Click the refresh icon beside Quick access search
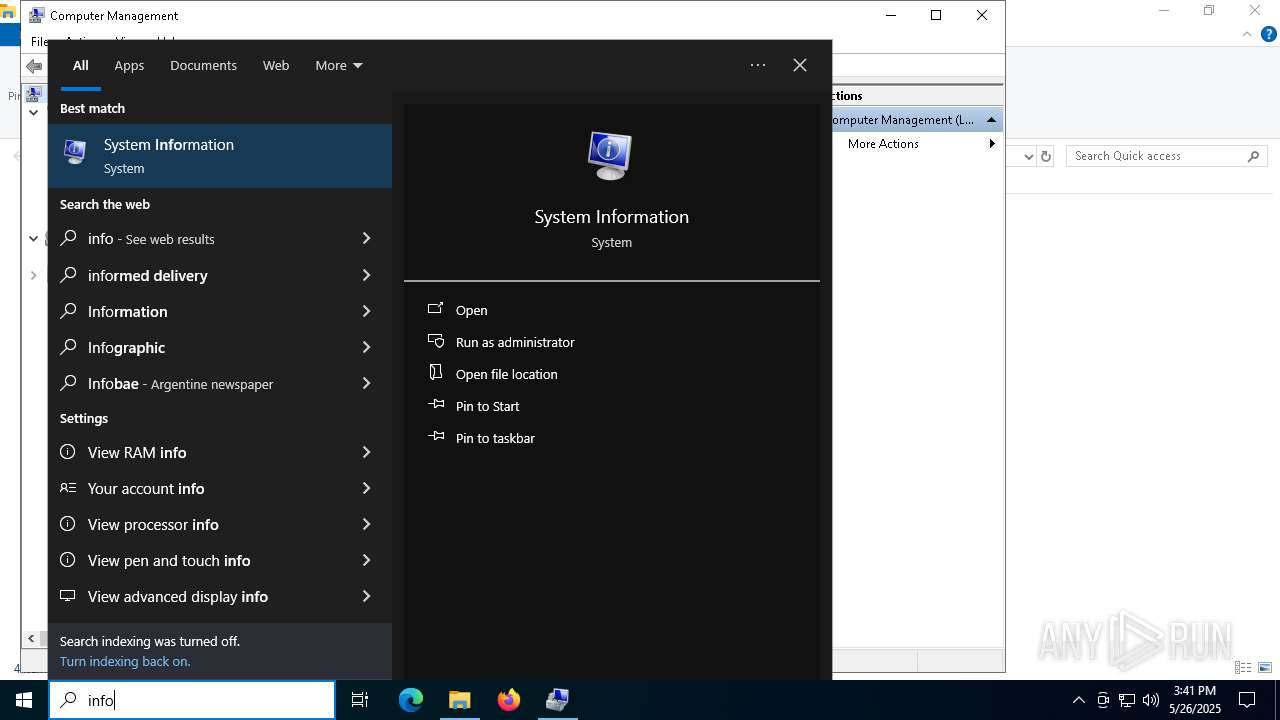The image size is (1280, 720). click(x=1046, y=156)
